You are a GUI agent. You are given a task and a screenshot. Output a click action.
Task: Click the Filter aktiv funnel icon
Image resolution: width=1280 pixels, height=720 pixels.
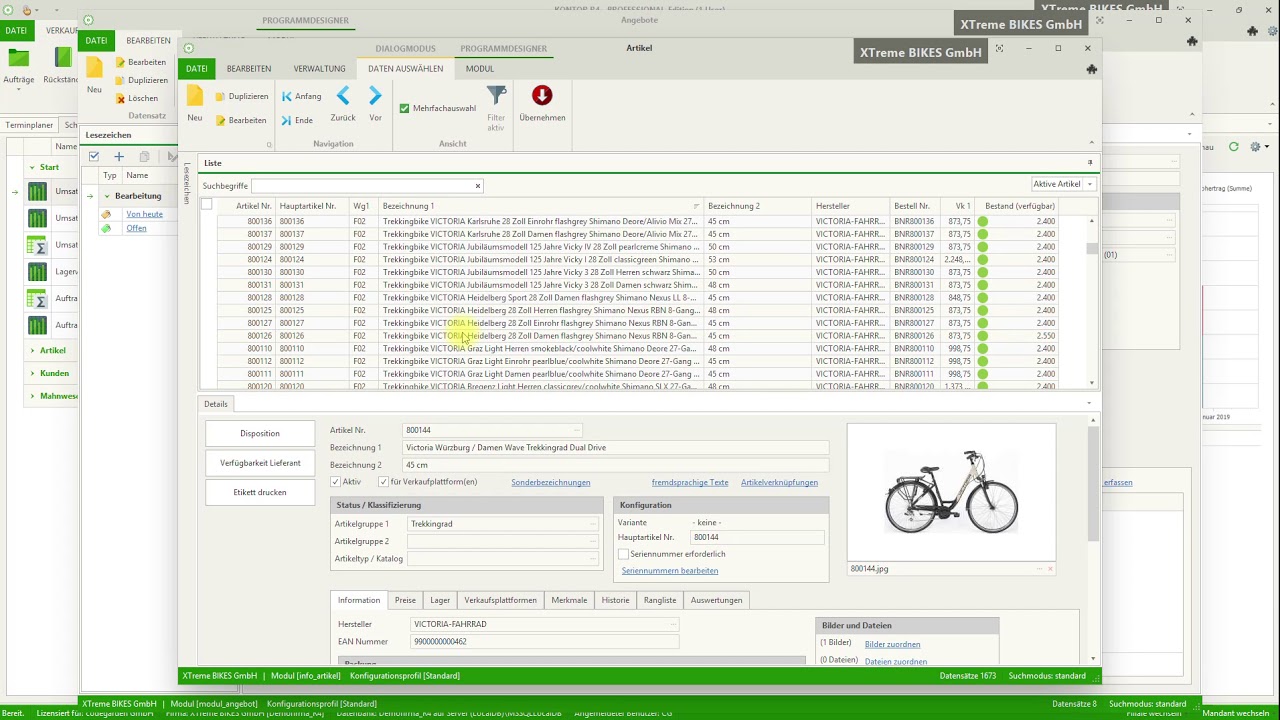(x=496, y=95)
